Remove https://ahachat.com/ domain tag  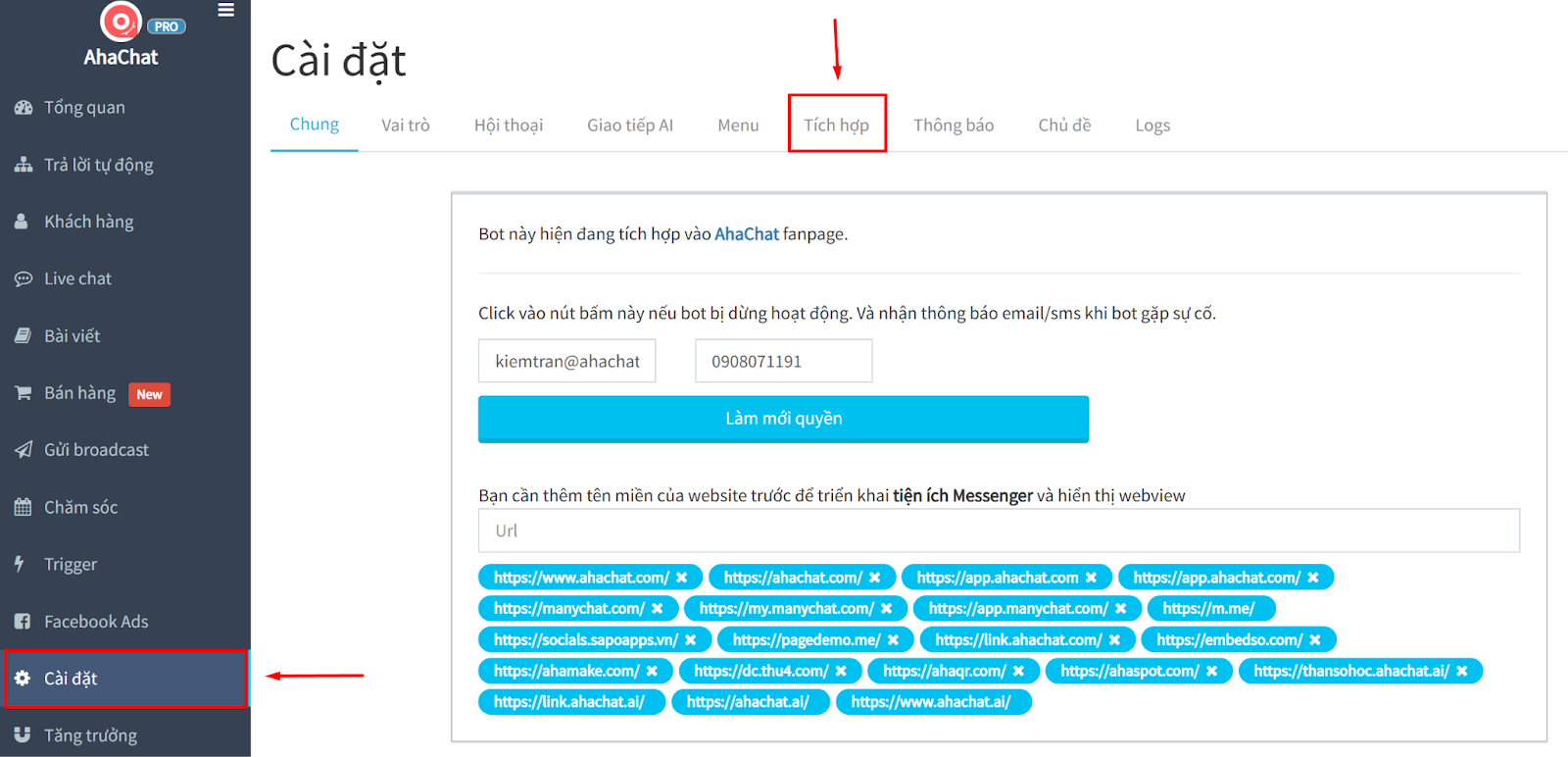[875, 578]
